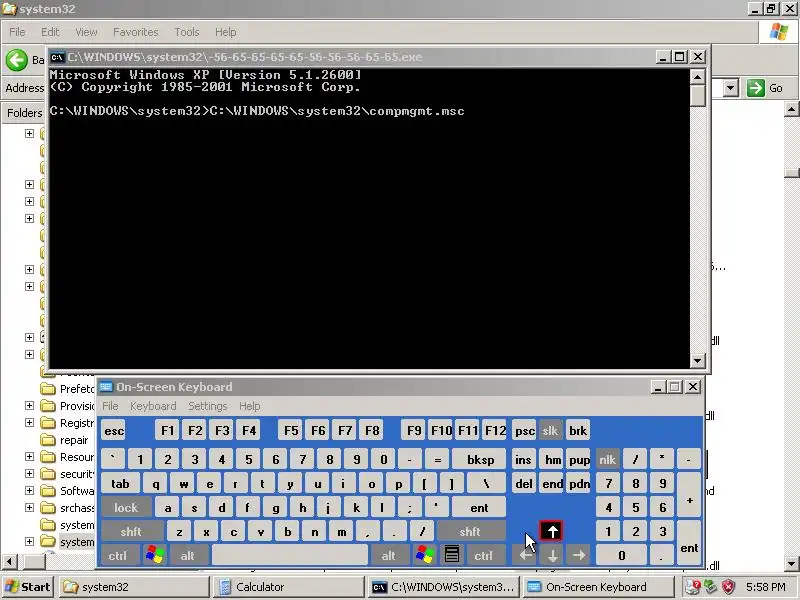
Task: Click the green Go arrow button
Action: [x=756, y=88]
